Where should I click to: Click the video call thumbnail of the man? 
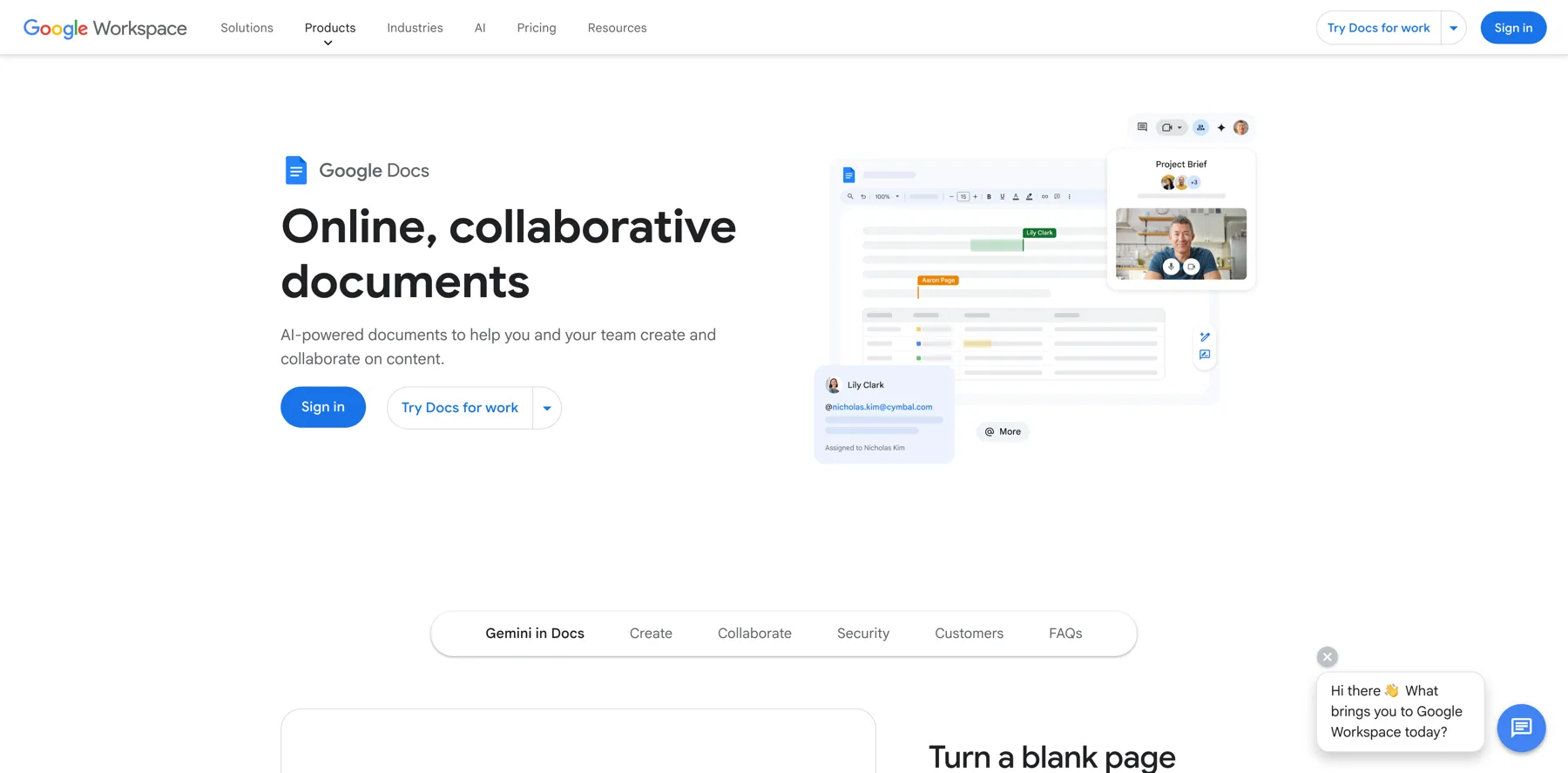1181,244
